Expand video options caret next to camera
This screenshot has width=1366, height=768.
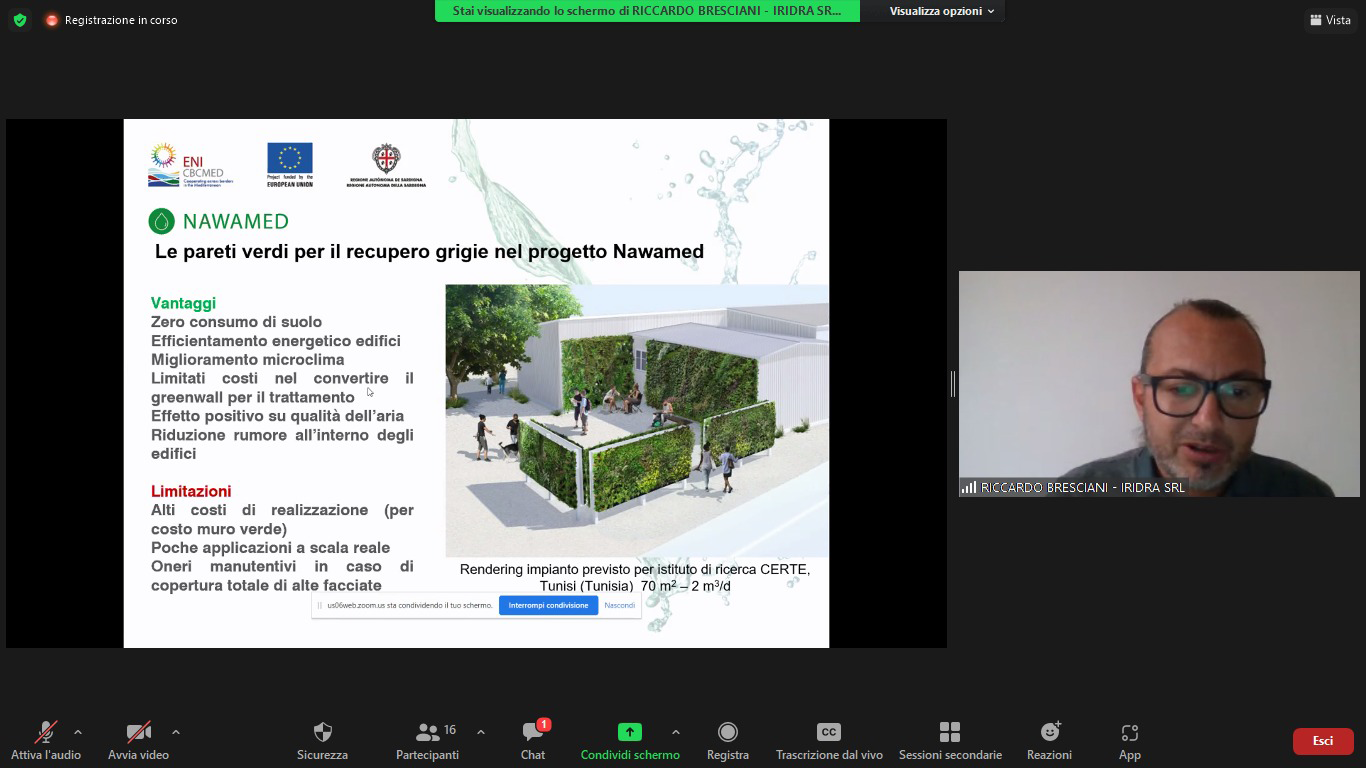(x=176, y=732)
